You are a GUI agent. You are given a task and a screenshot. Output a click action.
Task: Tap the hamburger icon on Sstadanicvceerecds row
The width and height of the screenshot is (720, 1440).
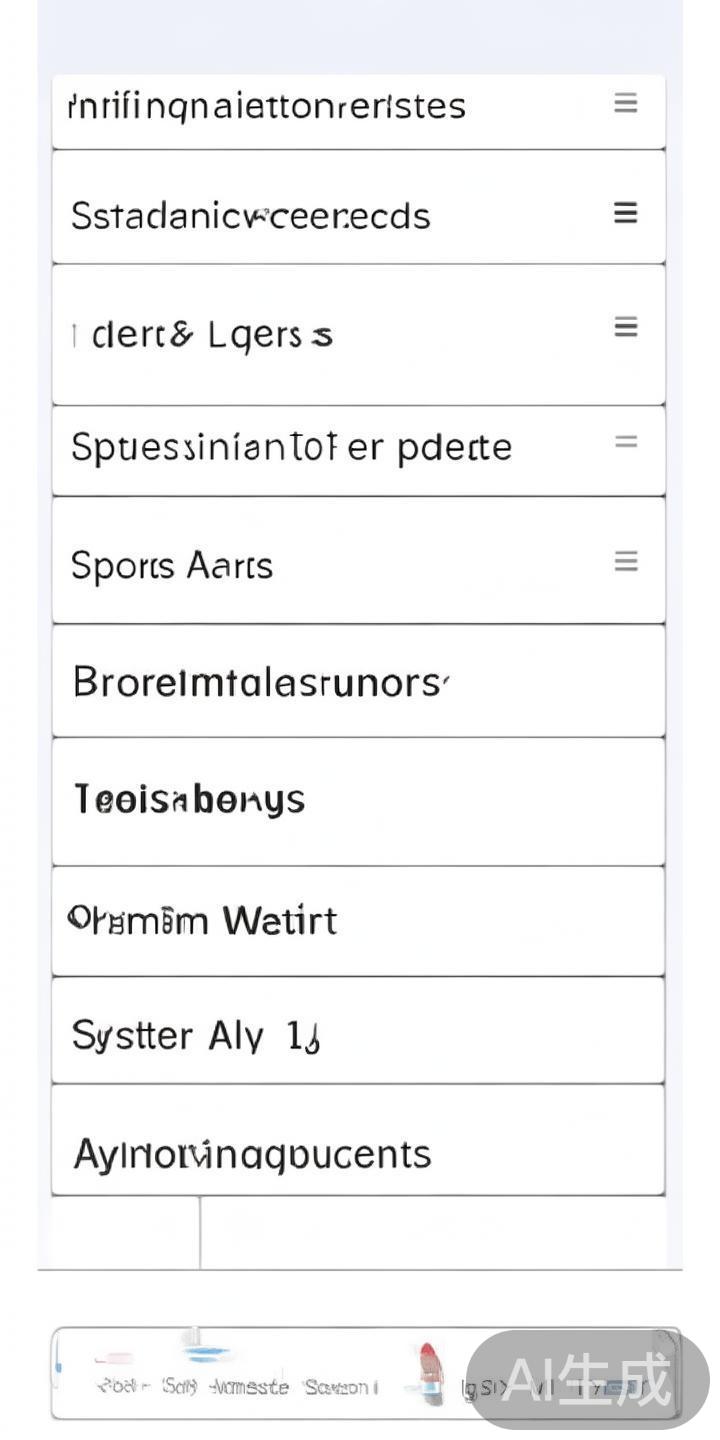pos(626,213)
